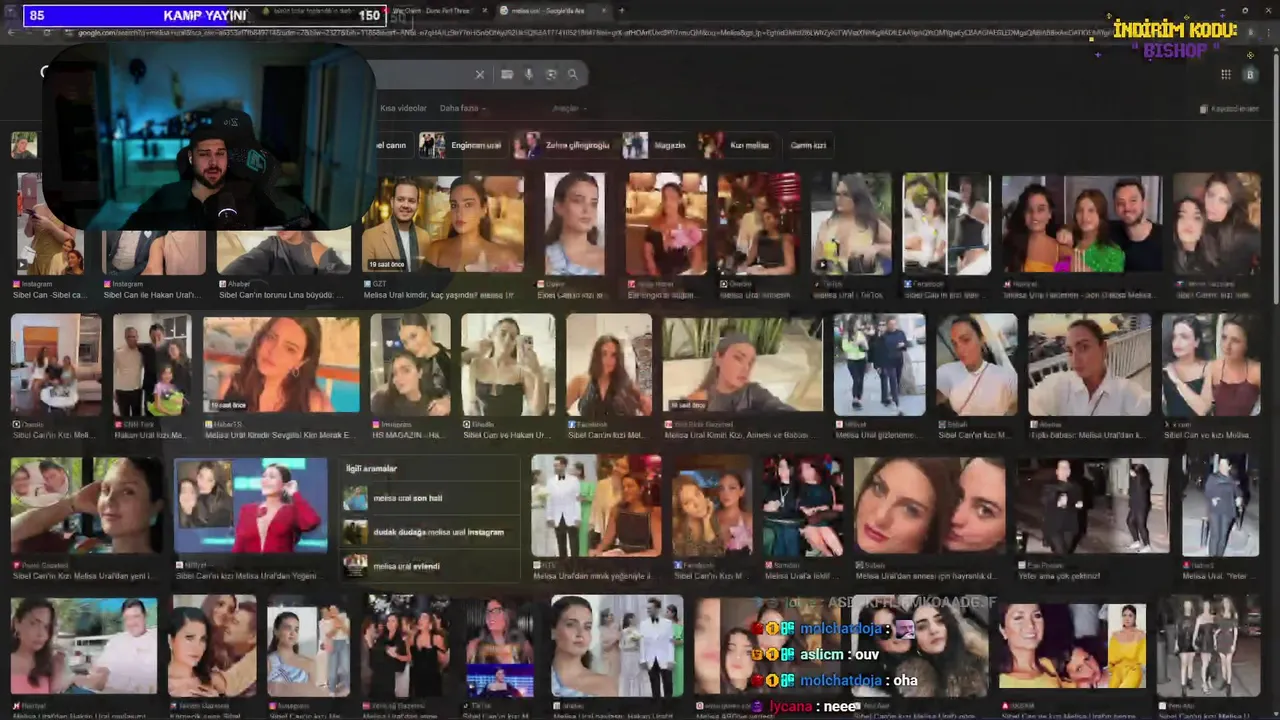
Task: Open related search 'melisa ural son hali'
Action: [x=430, y=498]
